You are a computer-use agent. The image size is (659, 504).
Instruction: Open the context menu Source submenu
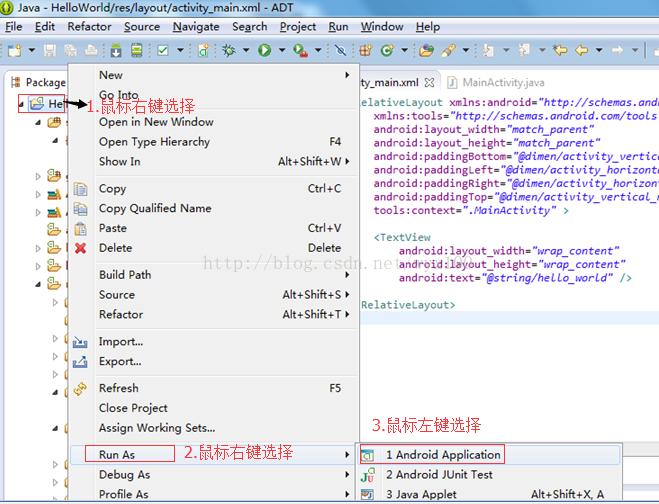(x=214, y=295)
